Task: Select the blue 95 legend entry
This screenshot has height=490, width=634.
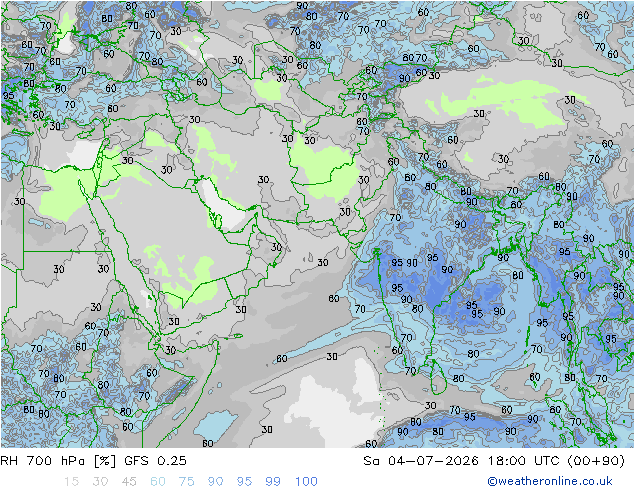Action: [244, 482]
